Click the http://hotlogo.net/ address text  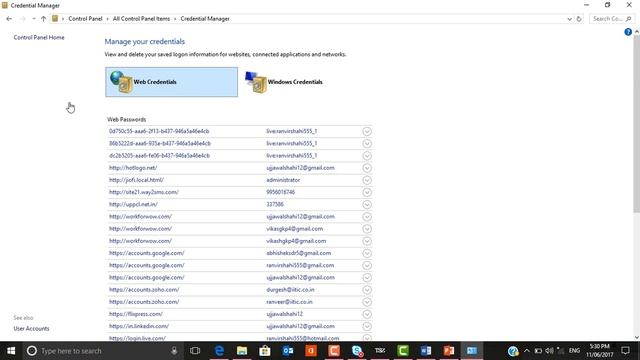[x=133, y=168]
